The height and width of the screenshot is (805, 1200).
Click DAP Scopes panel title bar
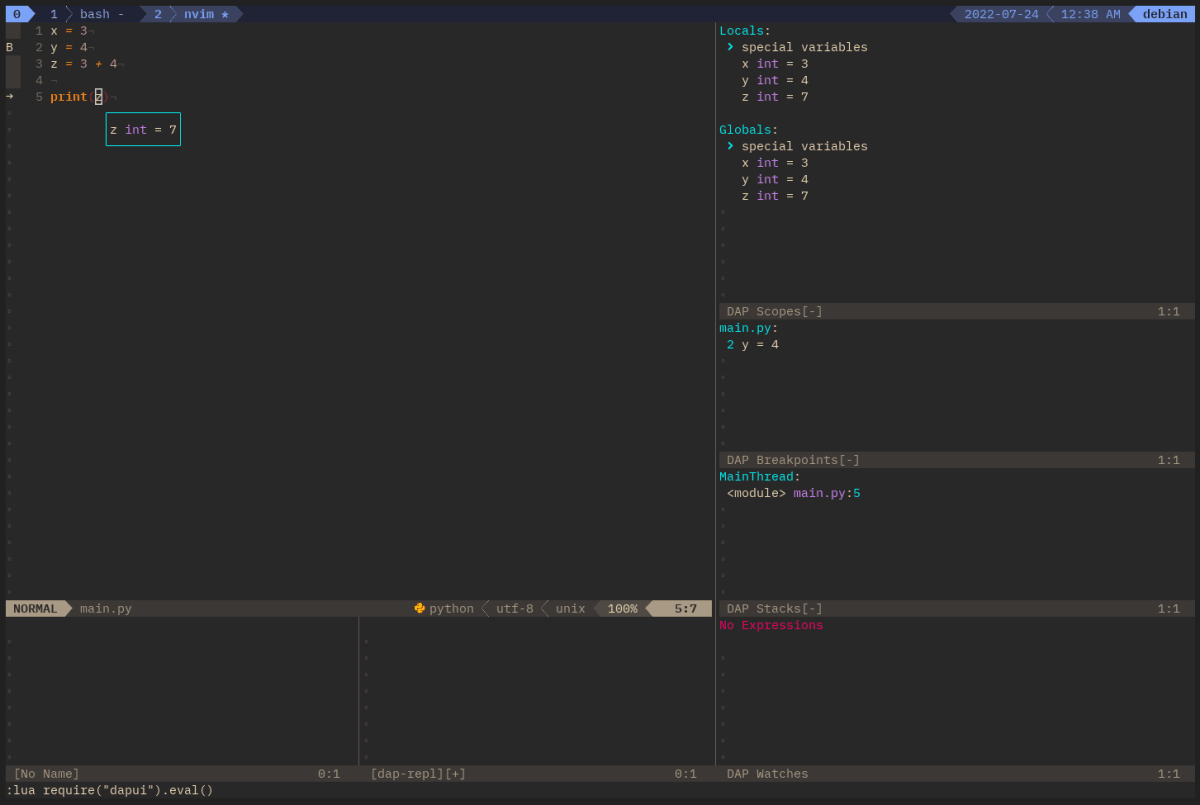tap(957, 311)
